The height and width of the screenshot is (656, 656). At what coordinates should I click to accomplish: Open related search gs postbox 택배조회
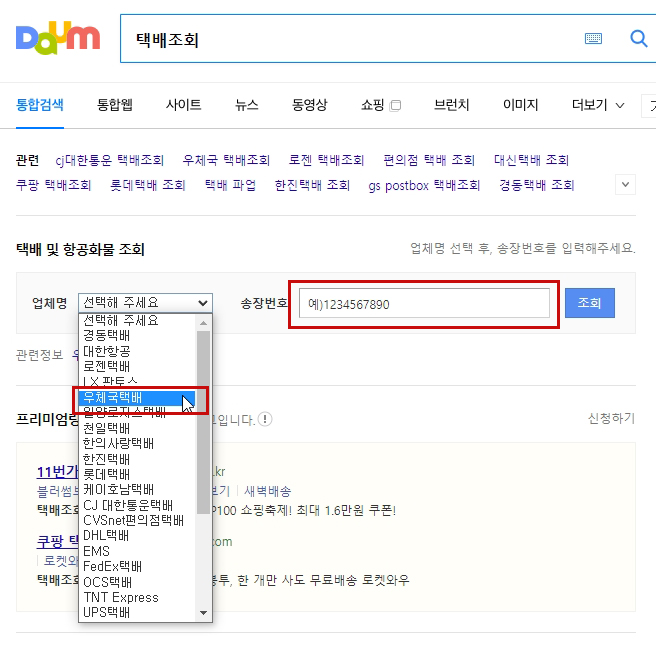(424, 185)
